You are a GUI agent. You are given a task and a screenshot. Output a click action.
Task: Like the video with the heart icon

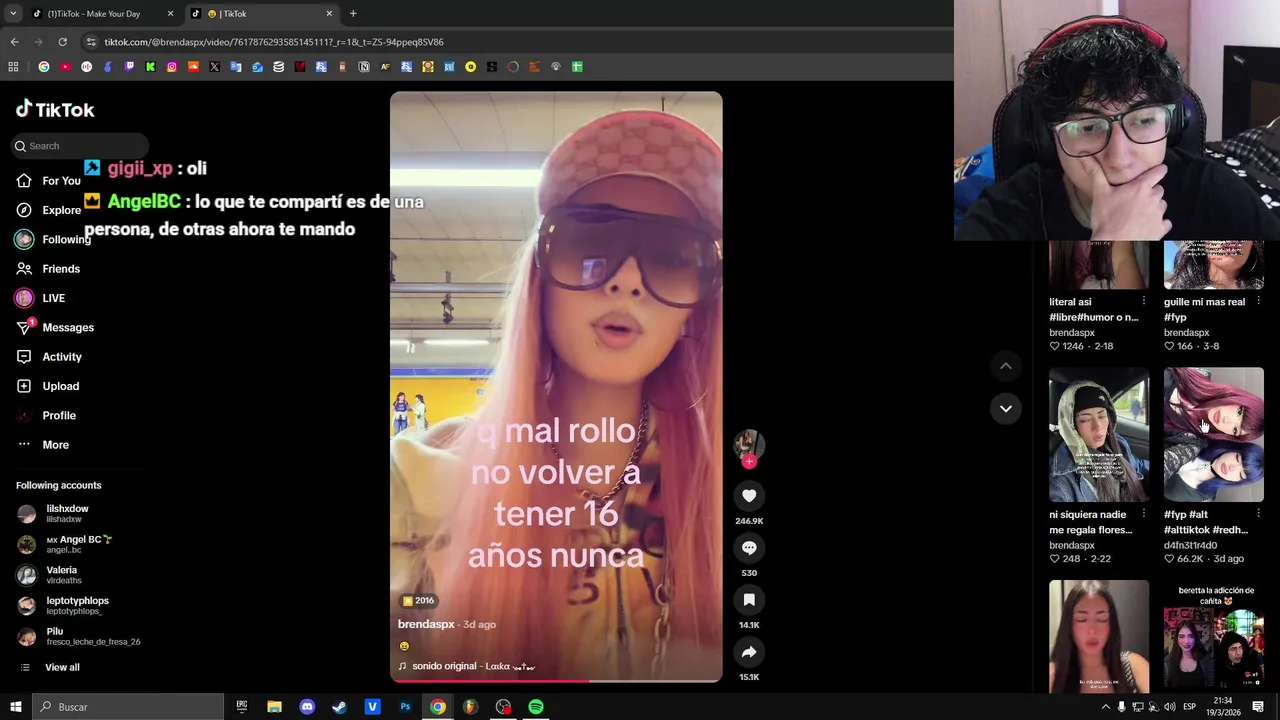[x=749, y=496]
